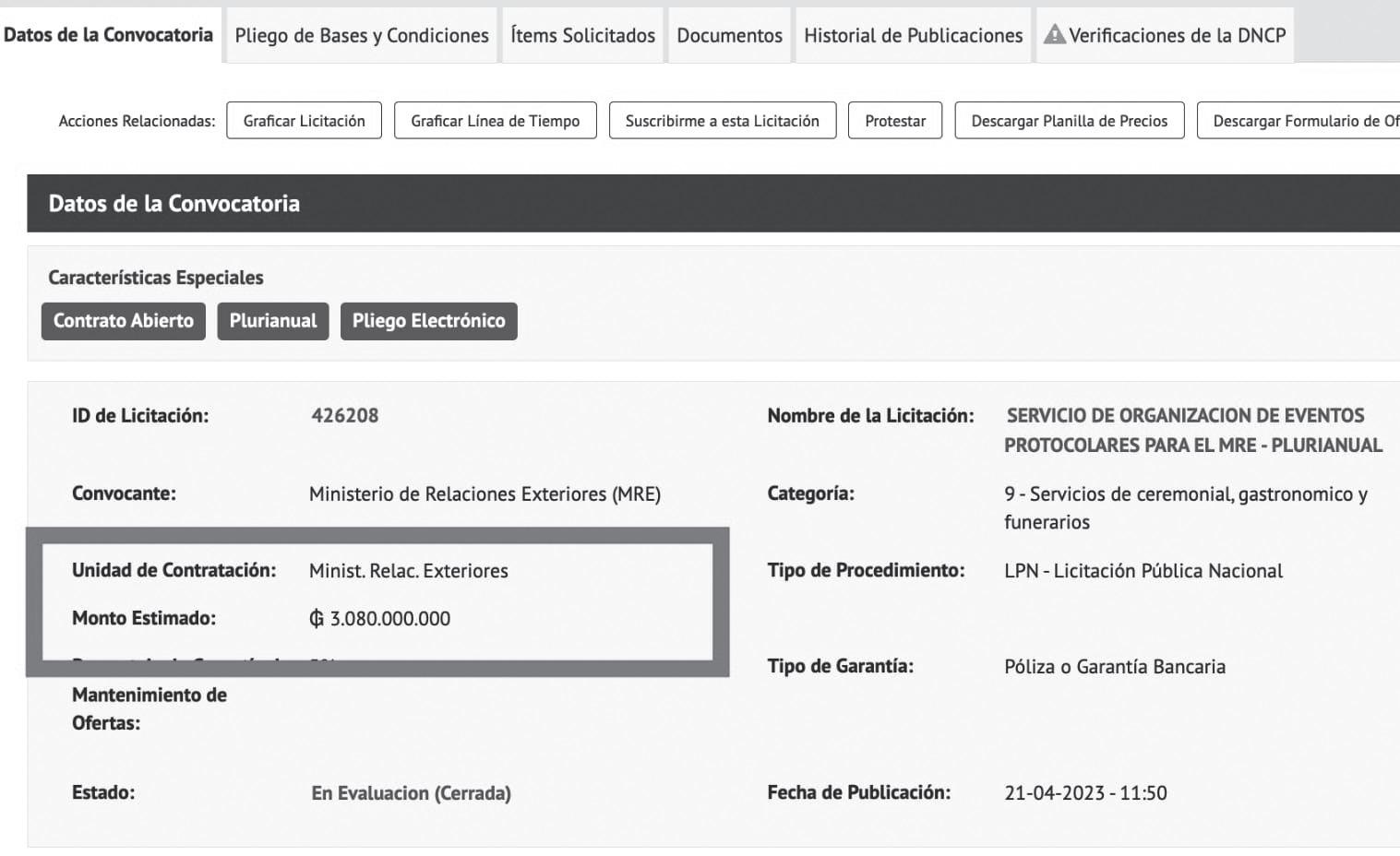Open Historial de Publicaciones tab
The image size is (1400, 856).
tap(913, 35)
